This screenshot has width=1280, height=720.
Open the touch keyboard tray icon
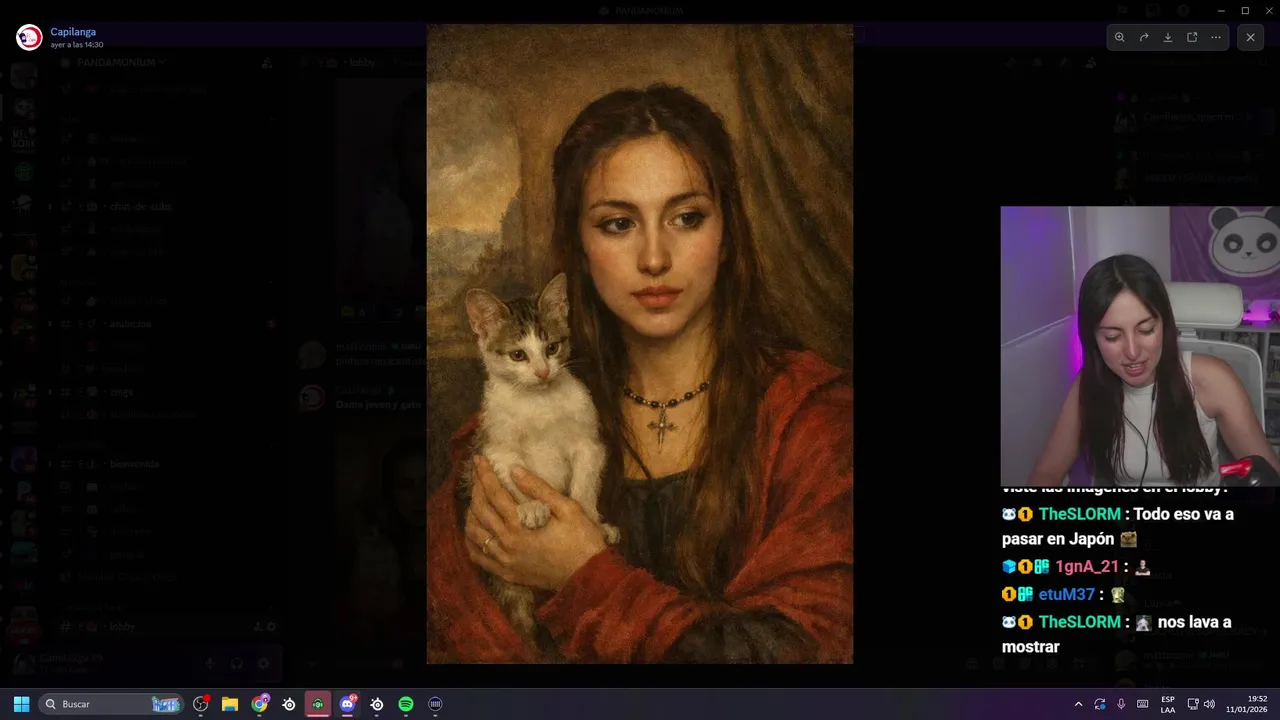click(x=1143, y=704)
